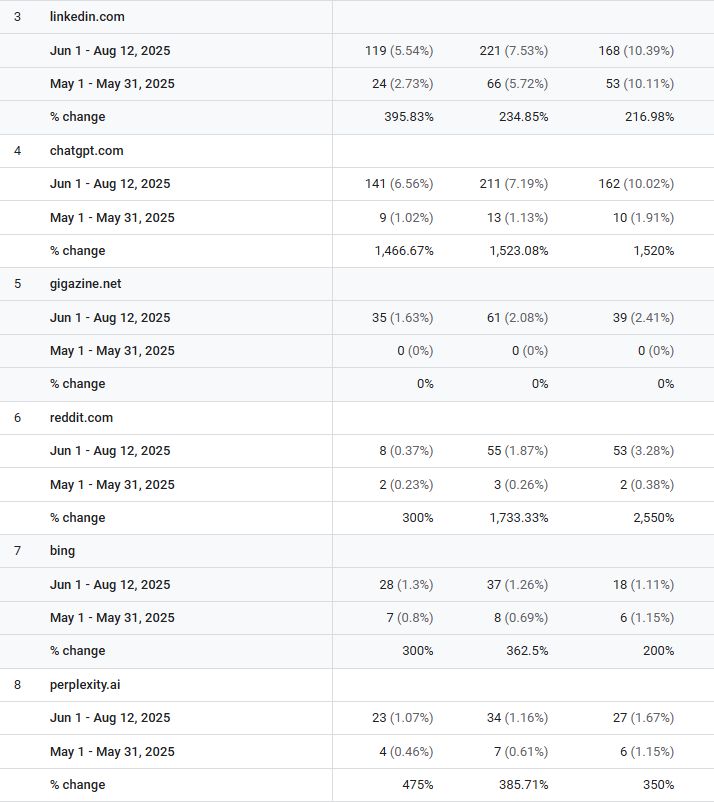This screenshot has width=714, height=802.
Task: Select the 1,466.67% change cell for chatgpt.com
Action: pos(404,251)
